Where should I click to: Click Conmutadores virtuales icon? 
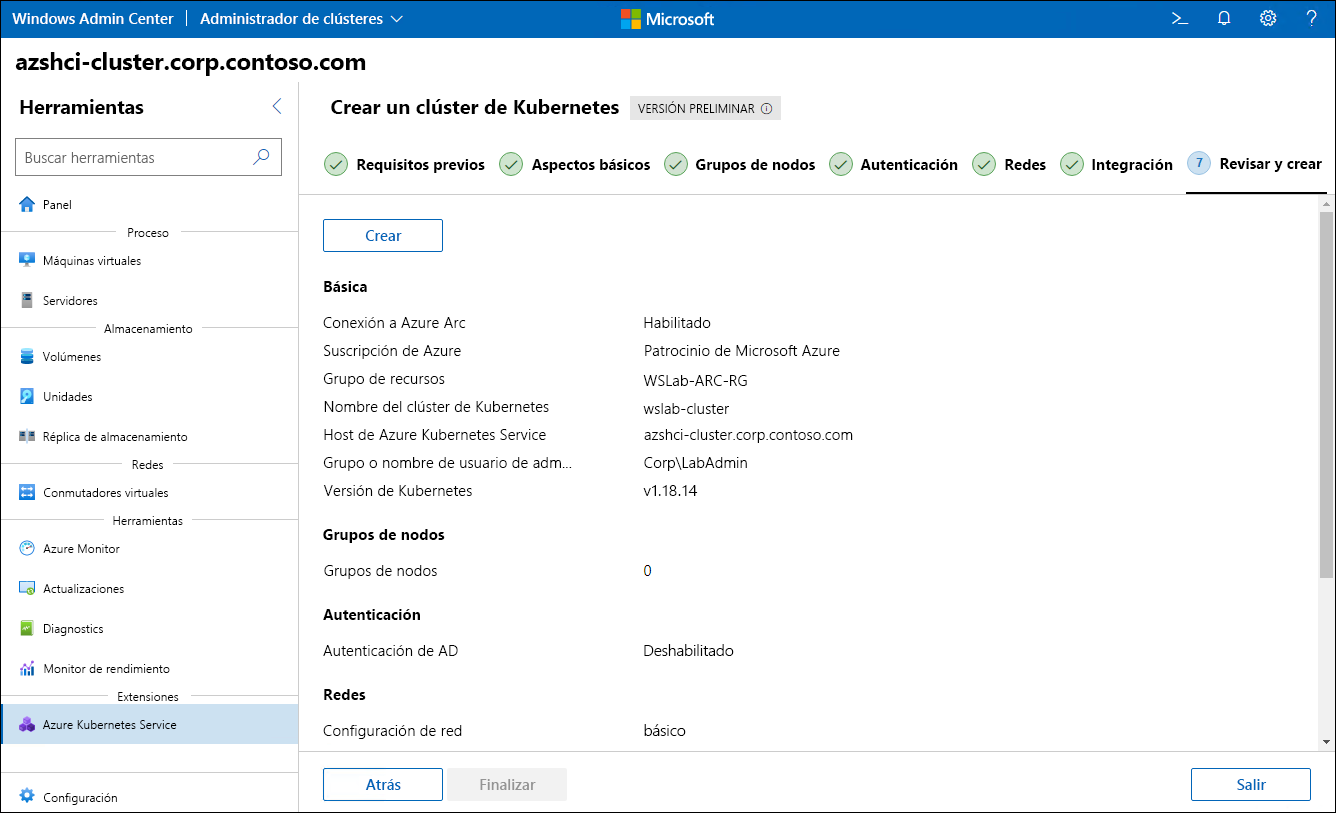(27, 493)
